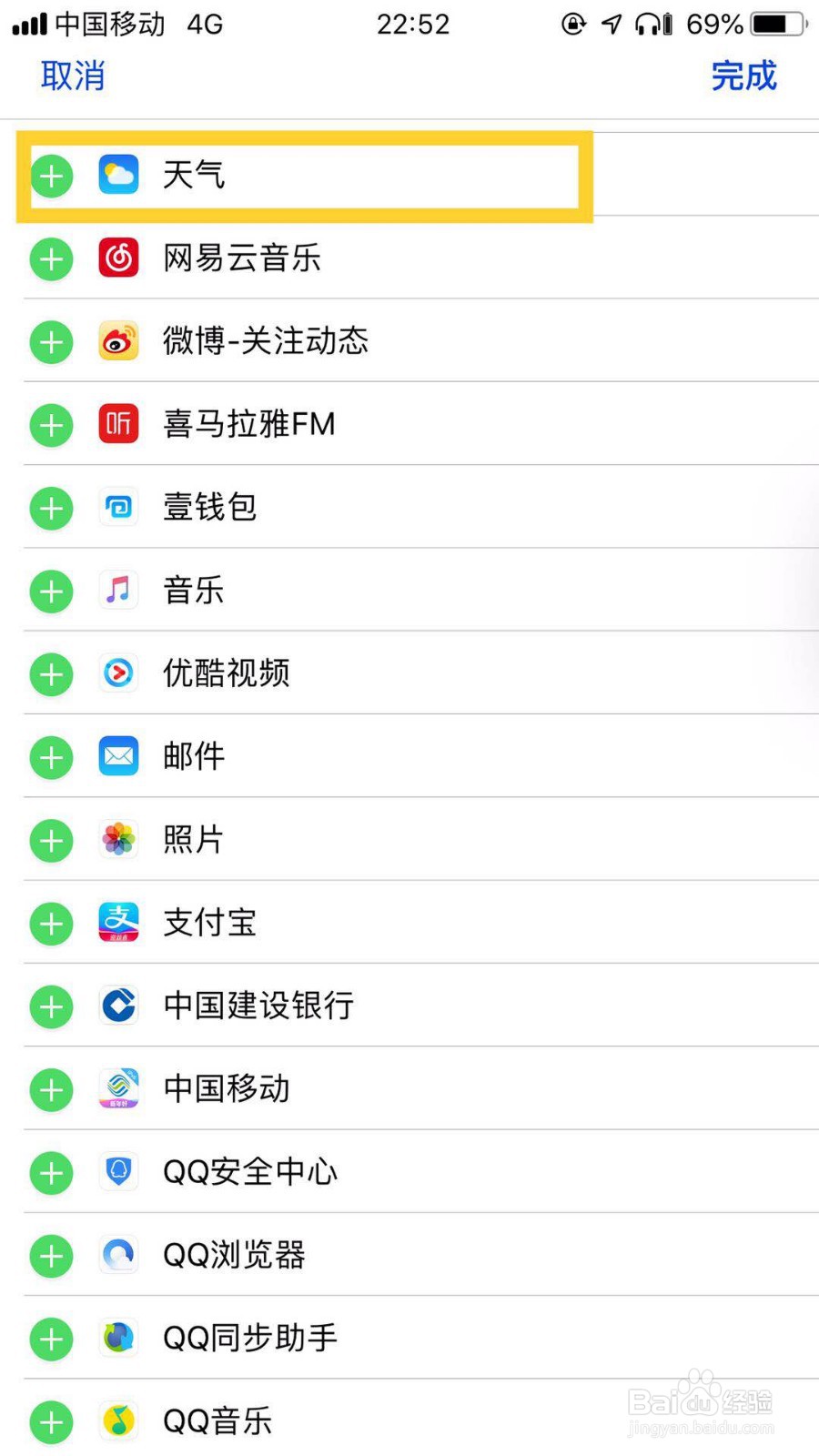Add QQ浏览器 widget via its plus button
Viewport: 819px width, 1456px height.
(x=52, y=1257)
